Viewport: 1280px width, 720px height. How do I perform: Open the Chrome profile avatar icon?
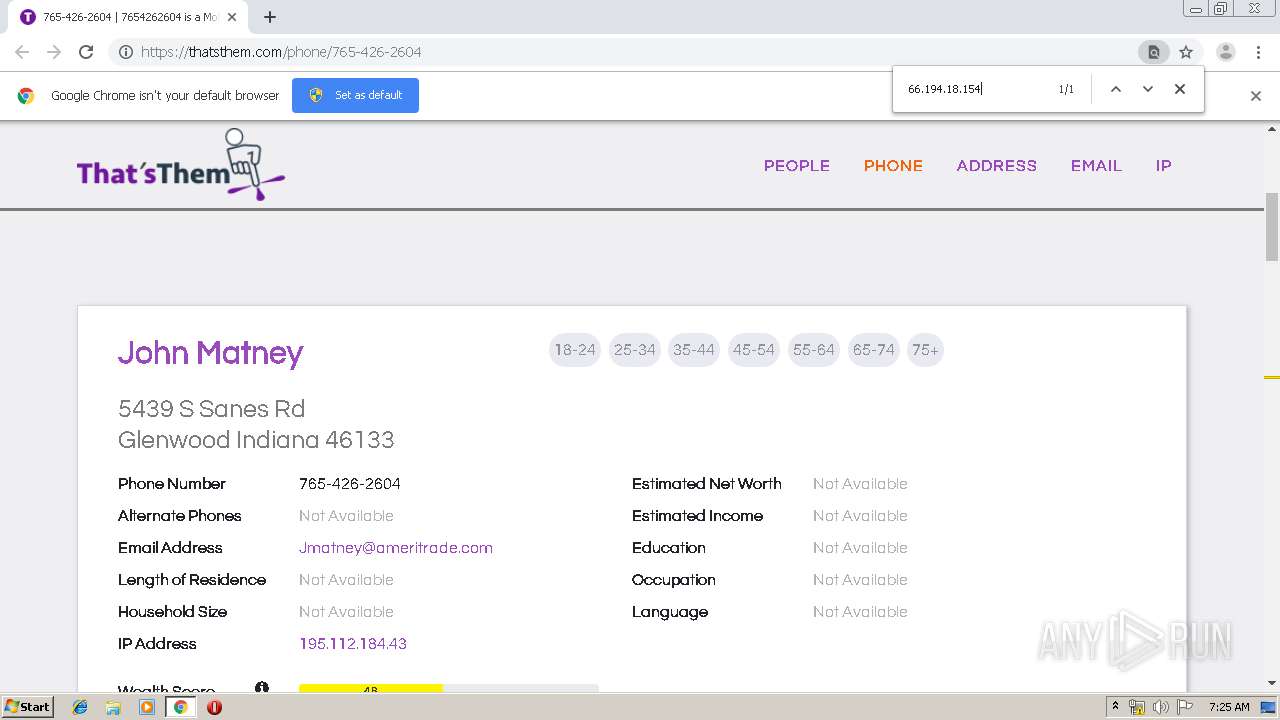[1226, 52]
